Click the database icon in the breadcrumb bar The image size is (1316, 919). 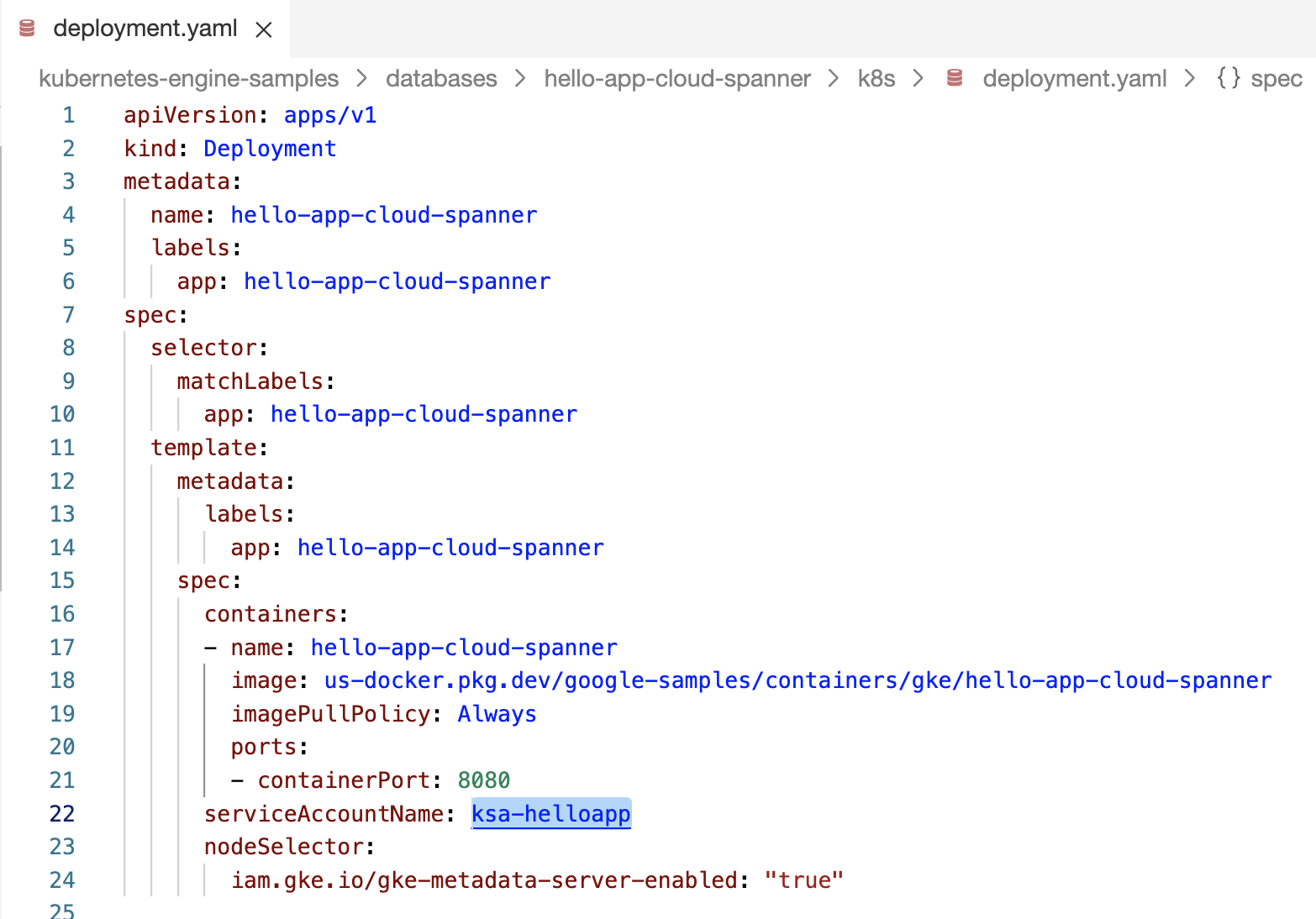tap(954, 78)
